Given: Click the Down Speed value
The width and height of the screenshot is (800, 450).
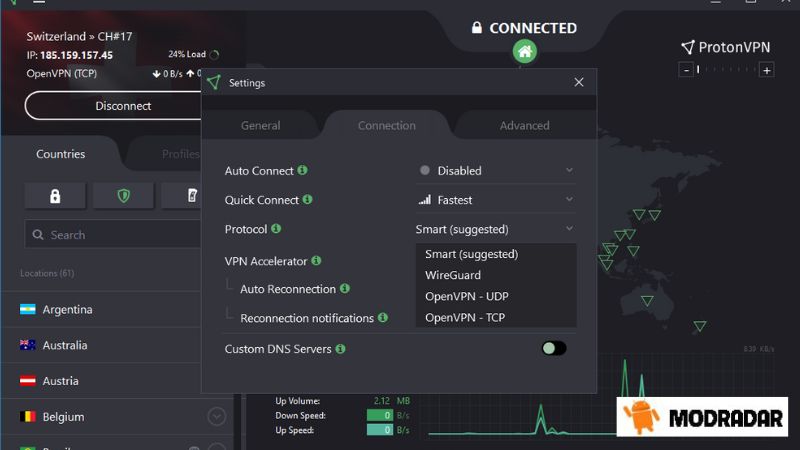Looking at the screenshot, I should click(380, 415).
